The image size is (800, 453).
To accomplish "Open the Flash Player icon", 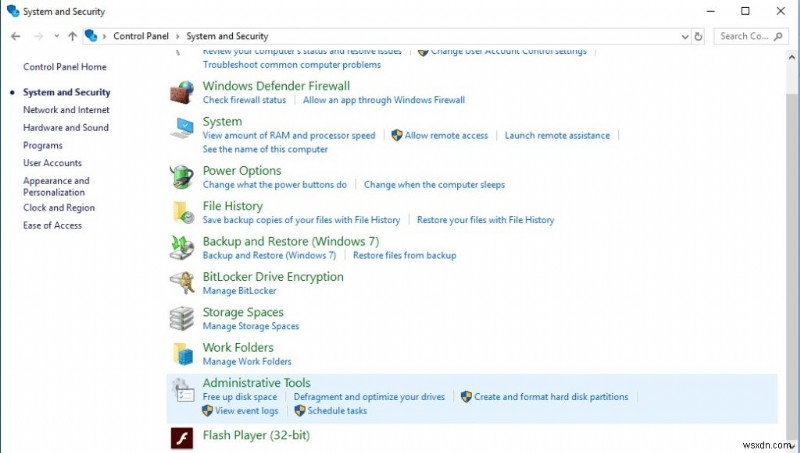I will 181,438.
